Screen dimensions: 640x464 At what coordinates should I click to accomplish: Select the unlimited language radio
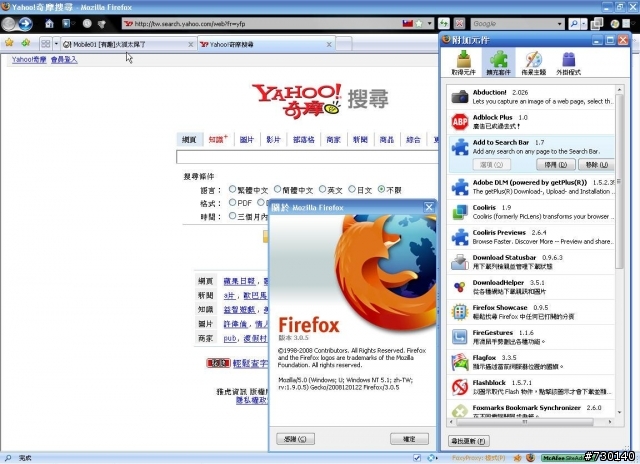tap(381, 189)
